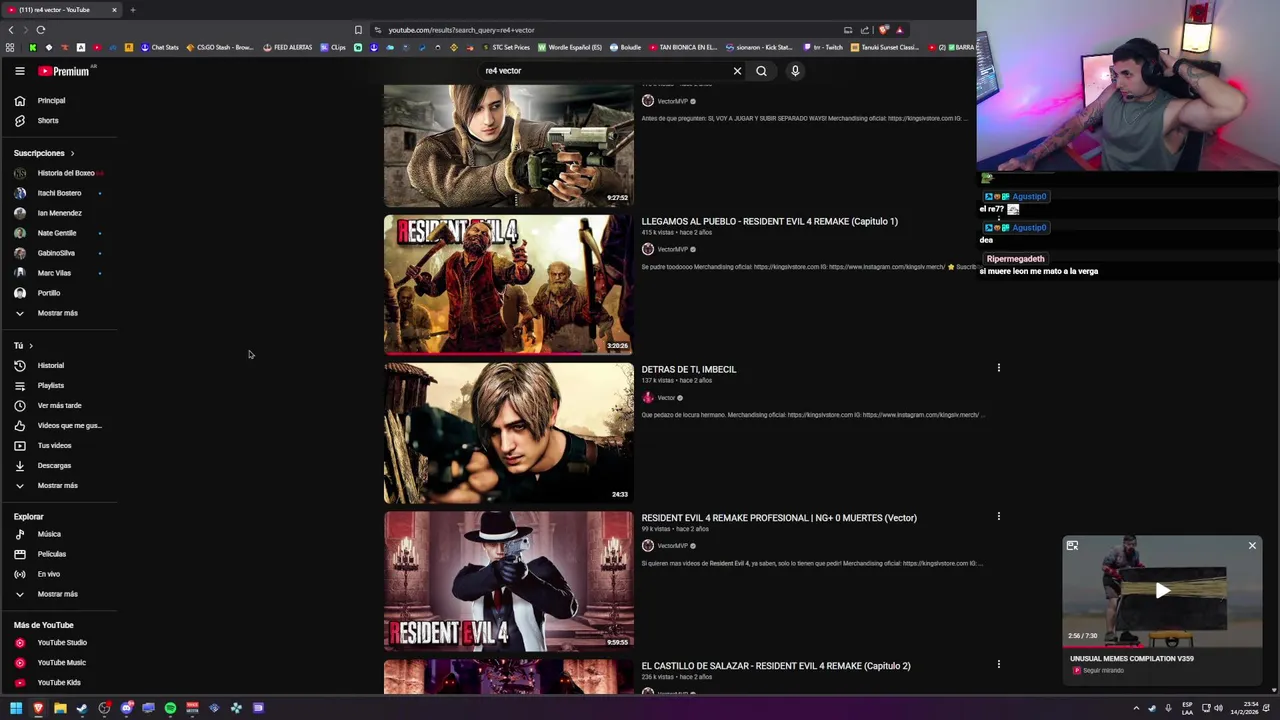Open Itachi Bostero subscription

tap(59, 193)
